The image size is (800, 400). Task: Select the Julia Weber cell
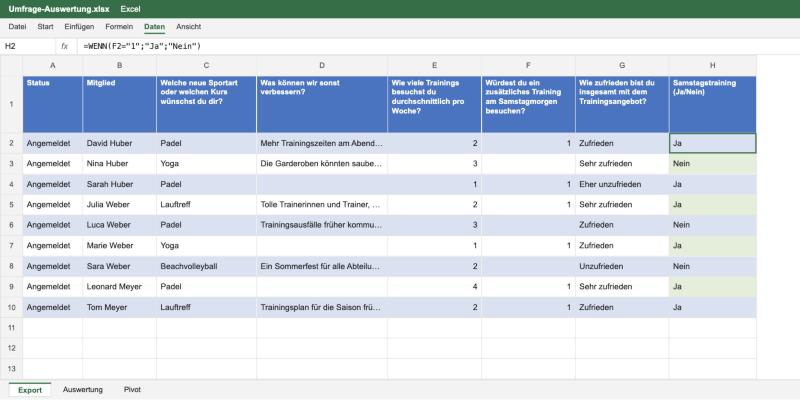tap(119, 205)
